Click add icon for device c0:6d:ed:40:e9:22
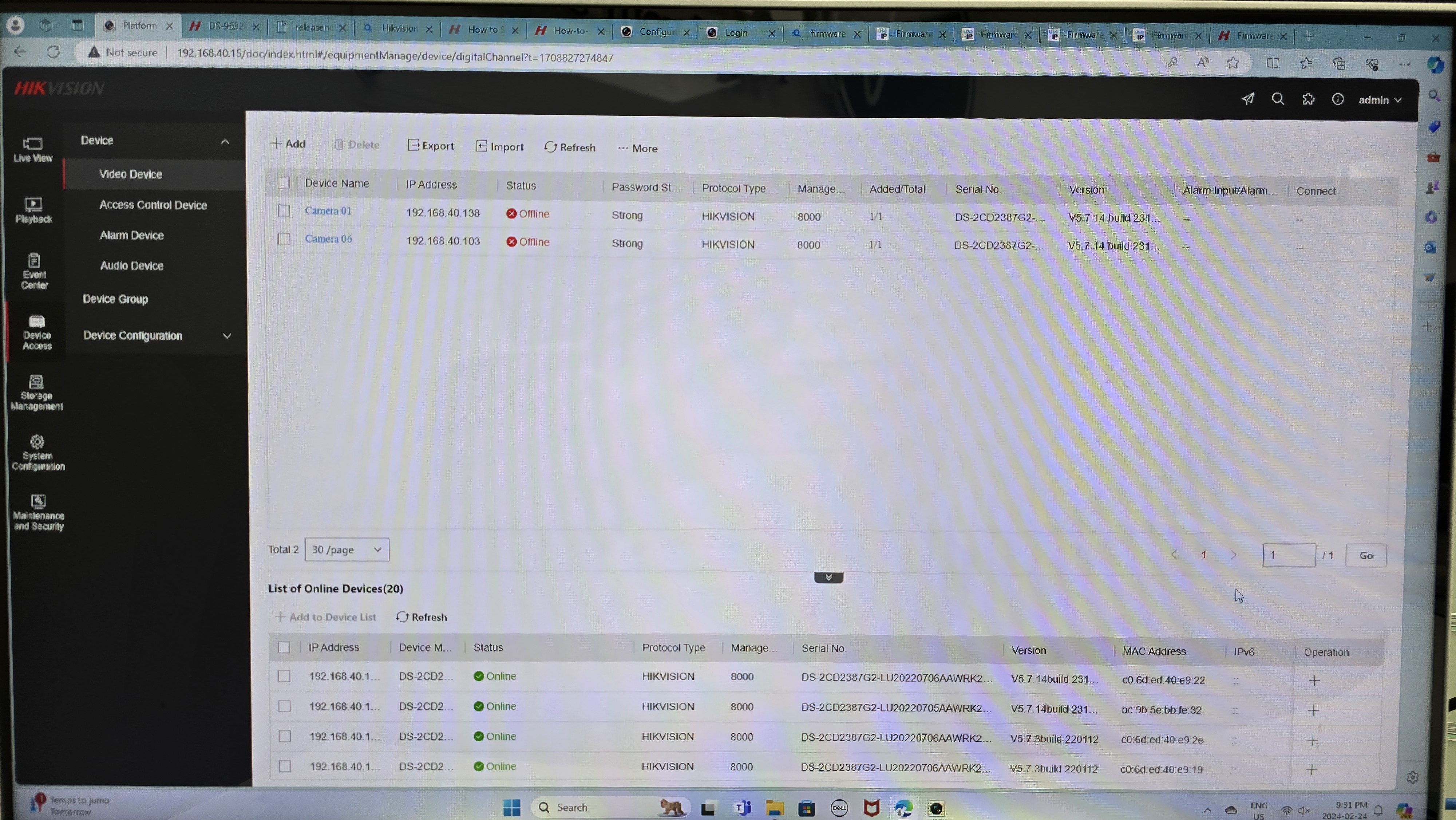The height and width of the screenshot is (820, 1456). (1314, 680)
